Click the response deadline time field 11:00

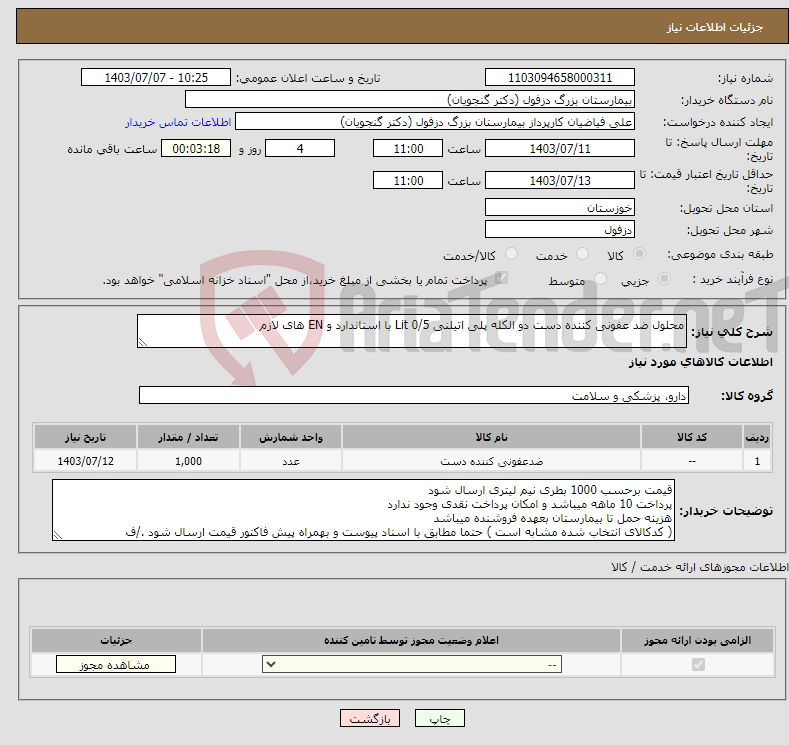408,148
